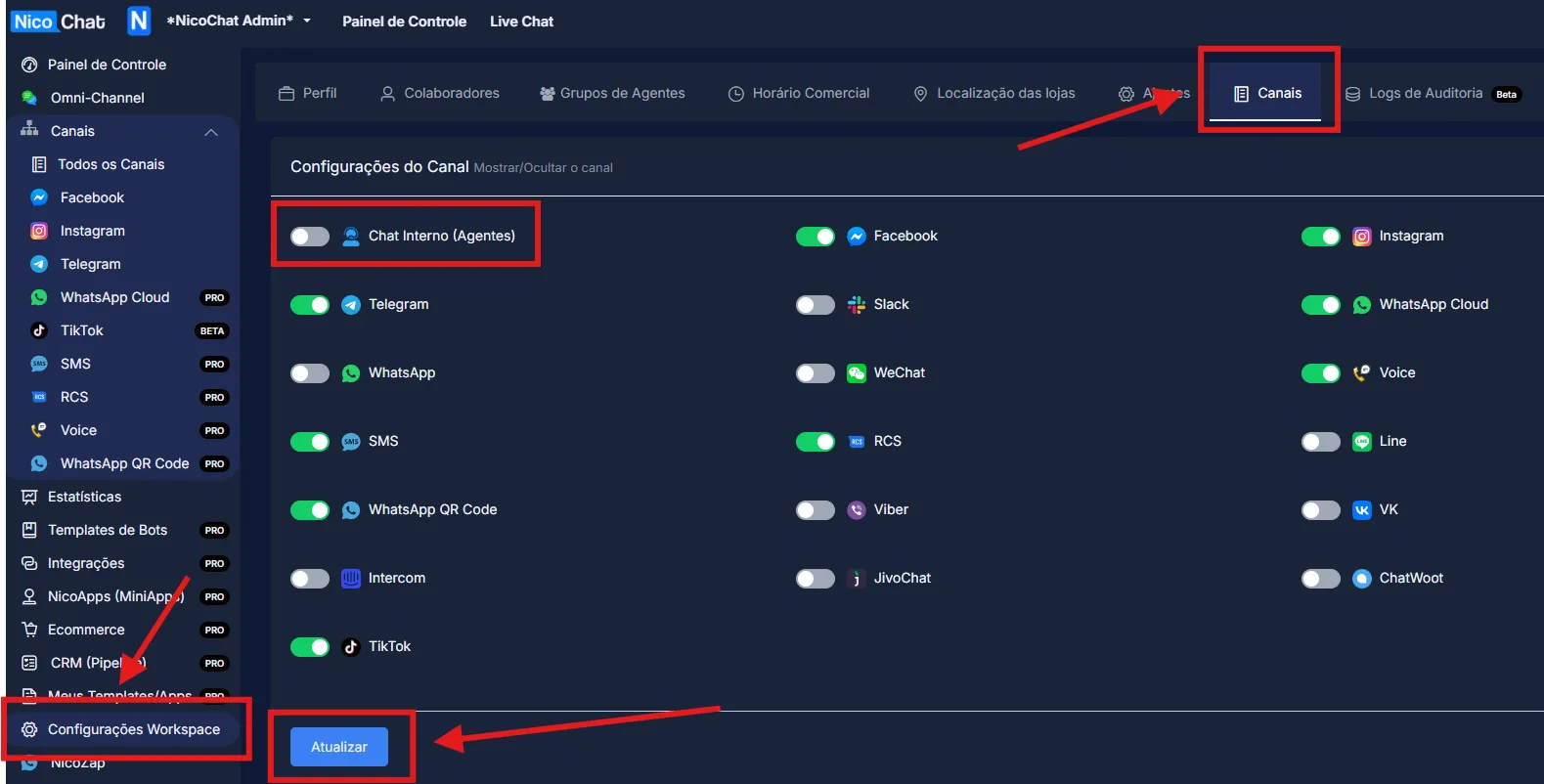This screenshot has width=1544, height=784.
Task: Click the Viber icon in channel grid
Action: click(x=857, y=510)
